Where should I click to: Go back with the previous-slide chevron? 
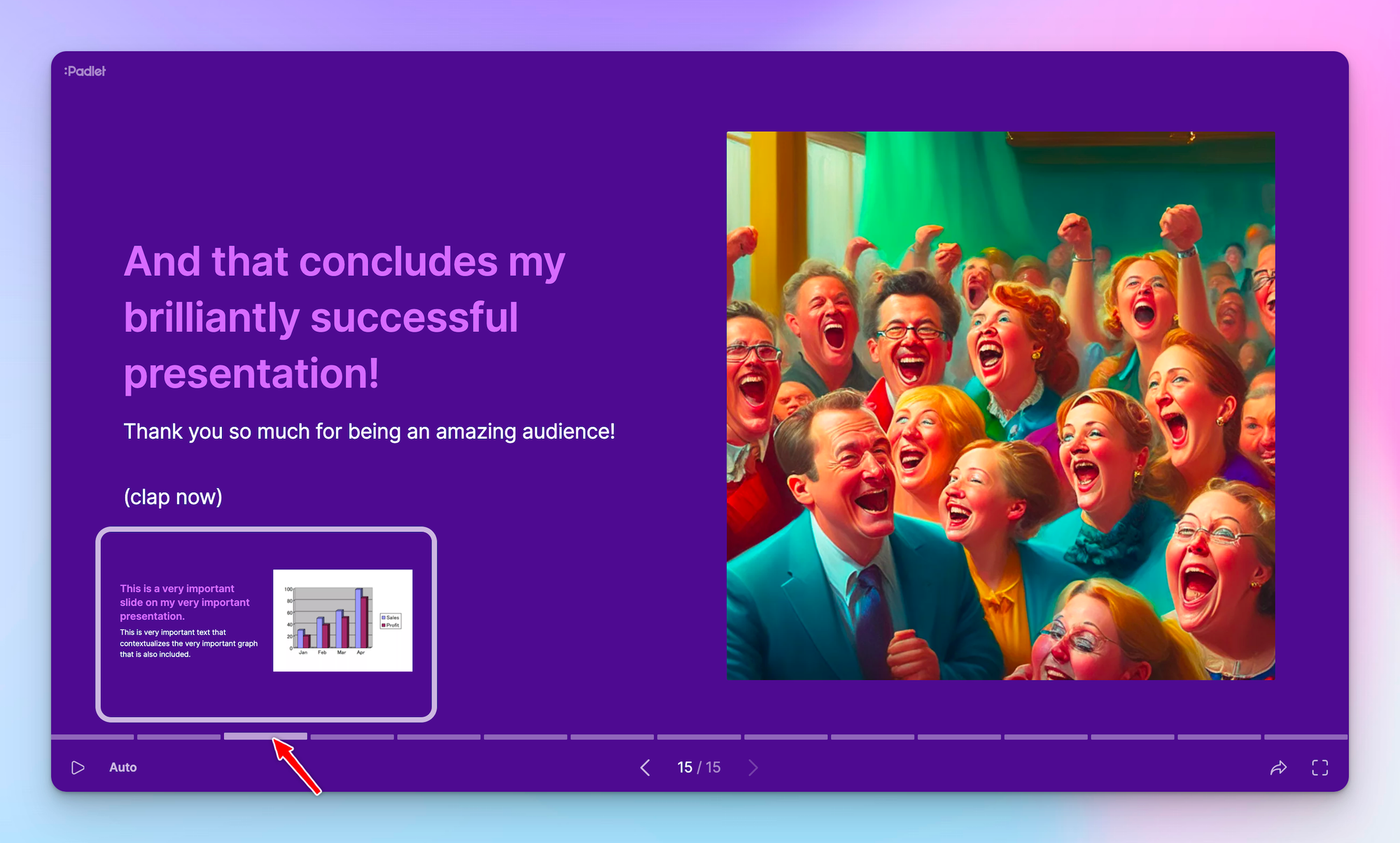[x=645, y=767]
